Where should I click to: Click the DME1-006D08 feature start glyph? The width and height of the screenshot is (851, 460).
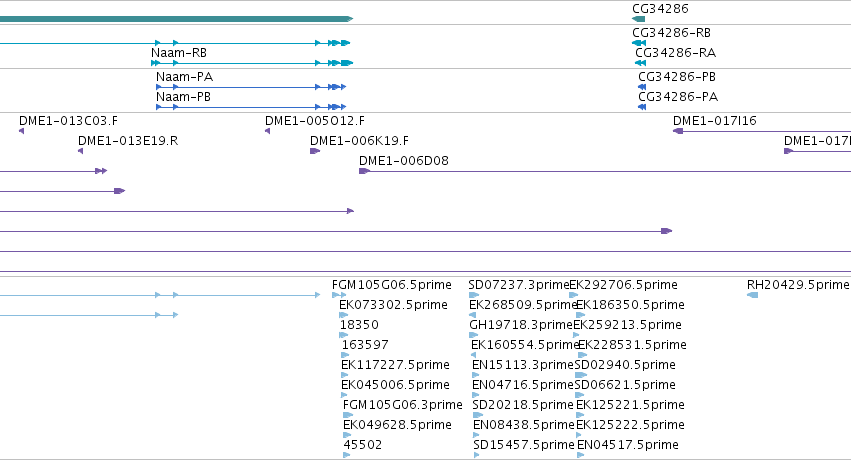(364, 171)
